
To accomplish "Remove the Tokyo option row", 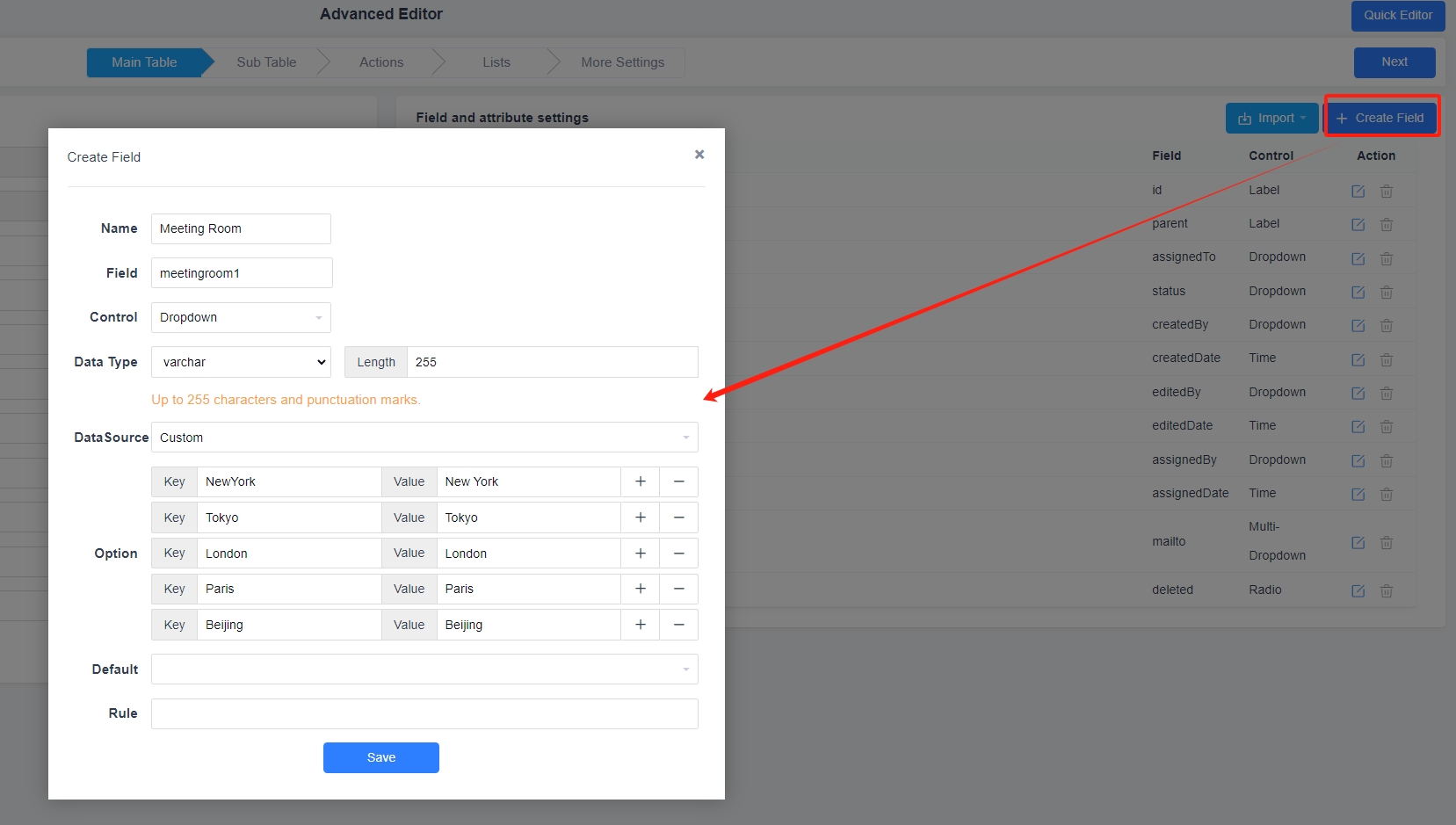I will (678, 517).
